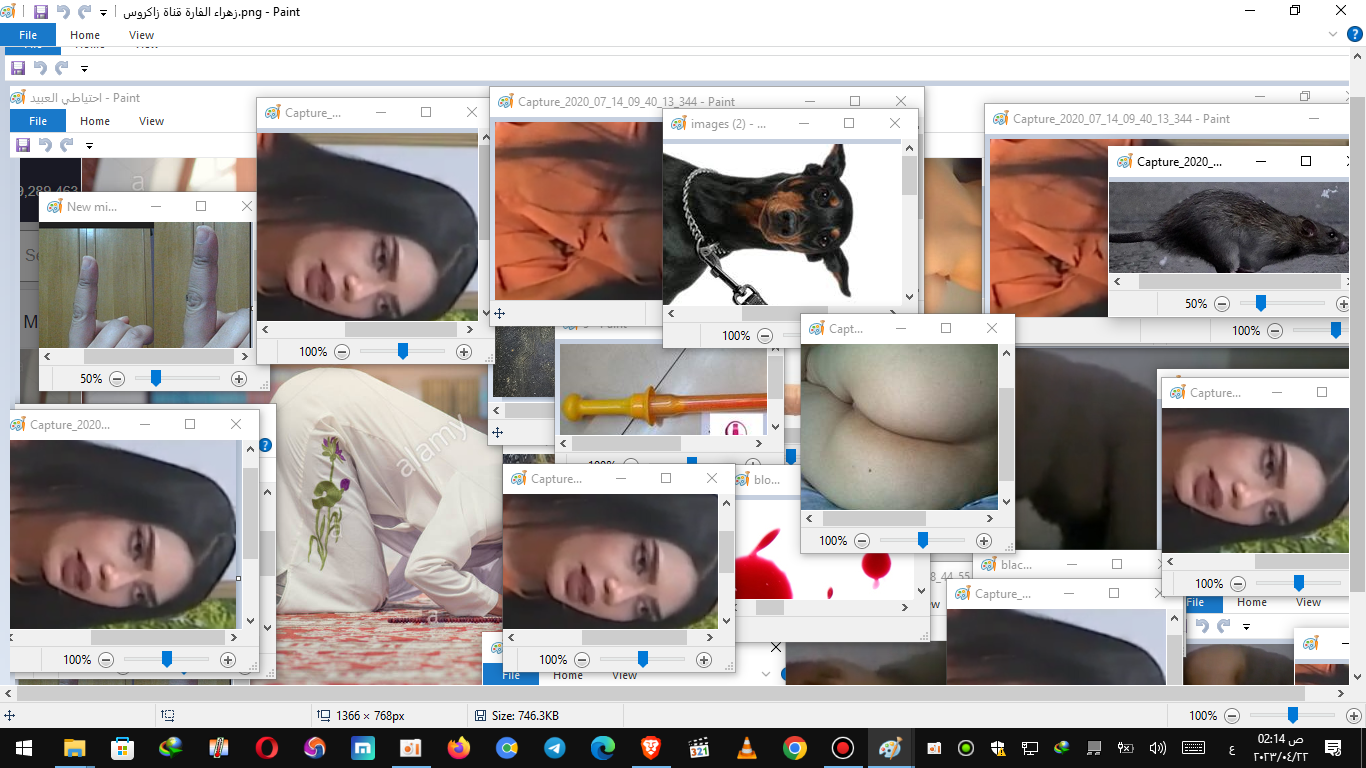
Task: Click the Redo arrow in the title bar
Action: [x=85, y=12]
